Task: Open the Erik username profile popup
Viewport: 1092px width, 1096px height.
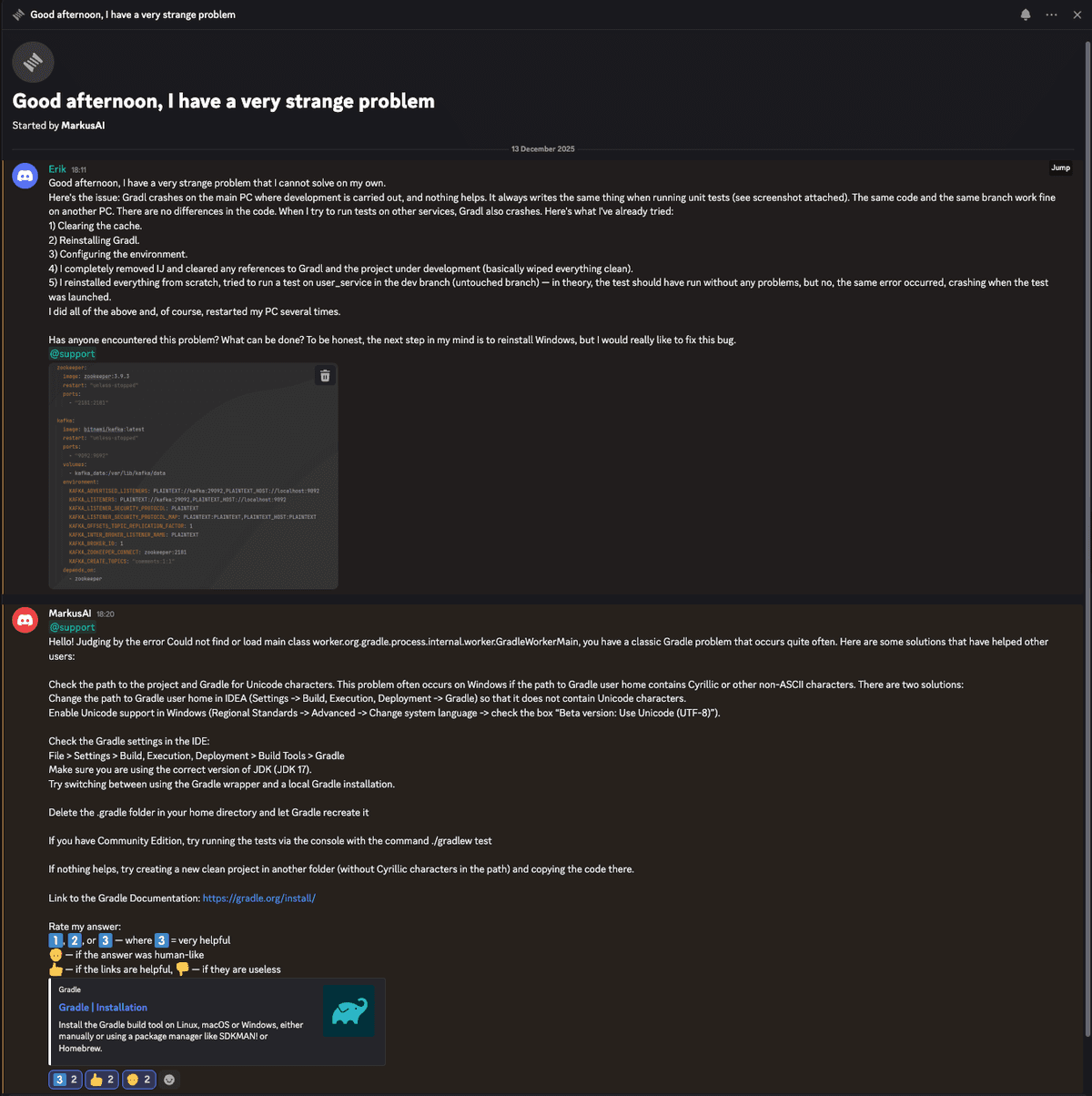Action: (57, 169)
